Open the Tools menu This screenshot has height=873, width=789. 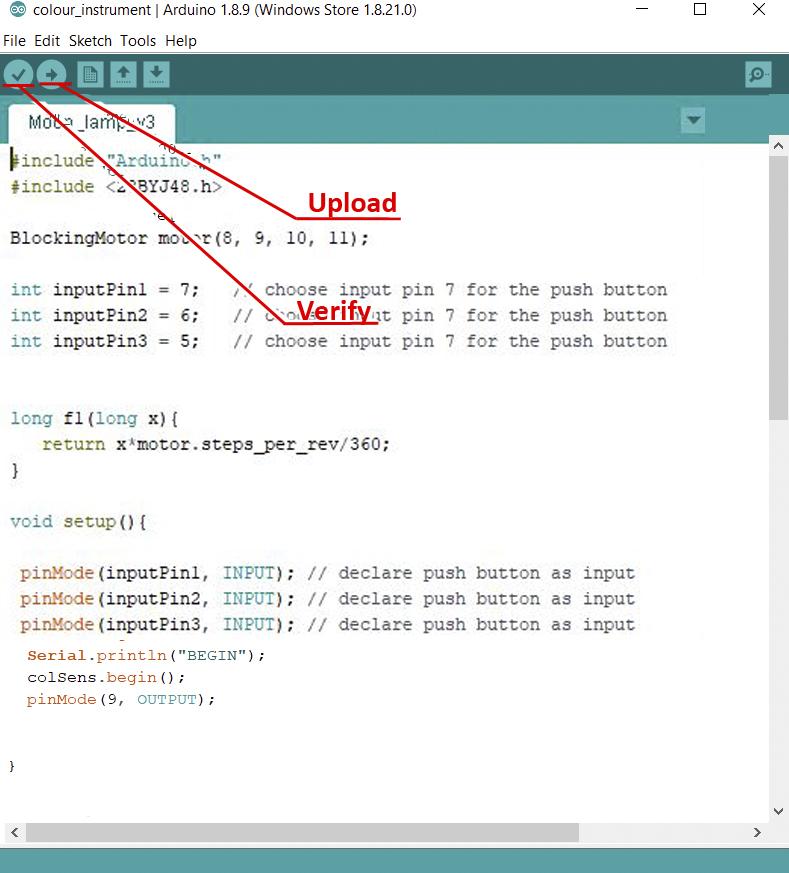[138, 41]
